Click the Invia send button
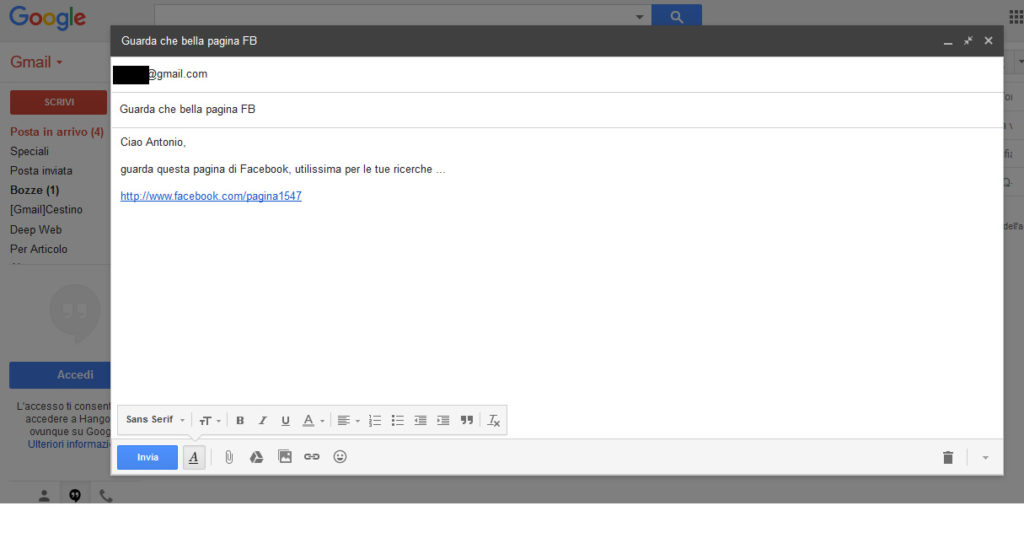Image resolution: width=1024 pixels, height=538 pixels. coord(148,457)
